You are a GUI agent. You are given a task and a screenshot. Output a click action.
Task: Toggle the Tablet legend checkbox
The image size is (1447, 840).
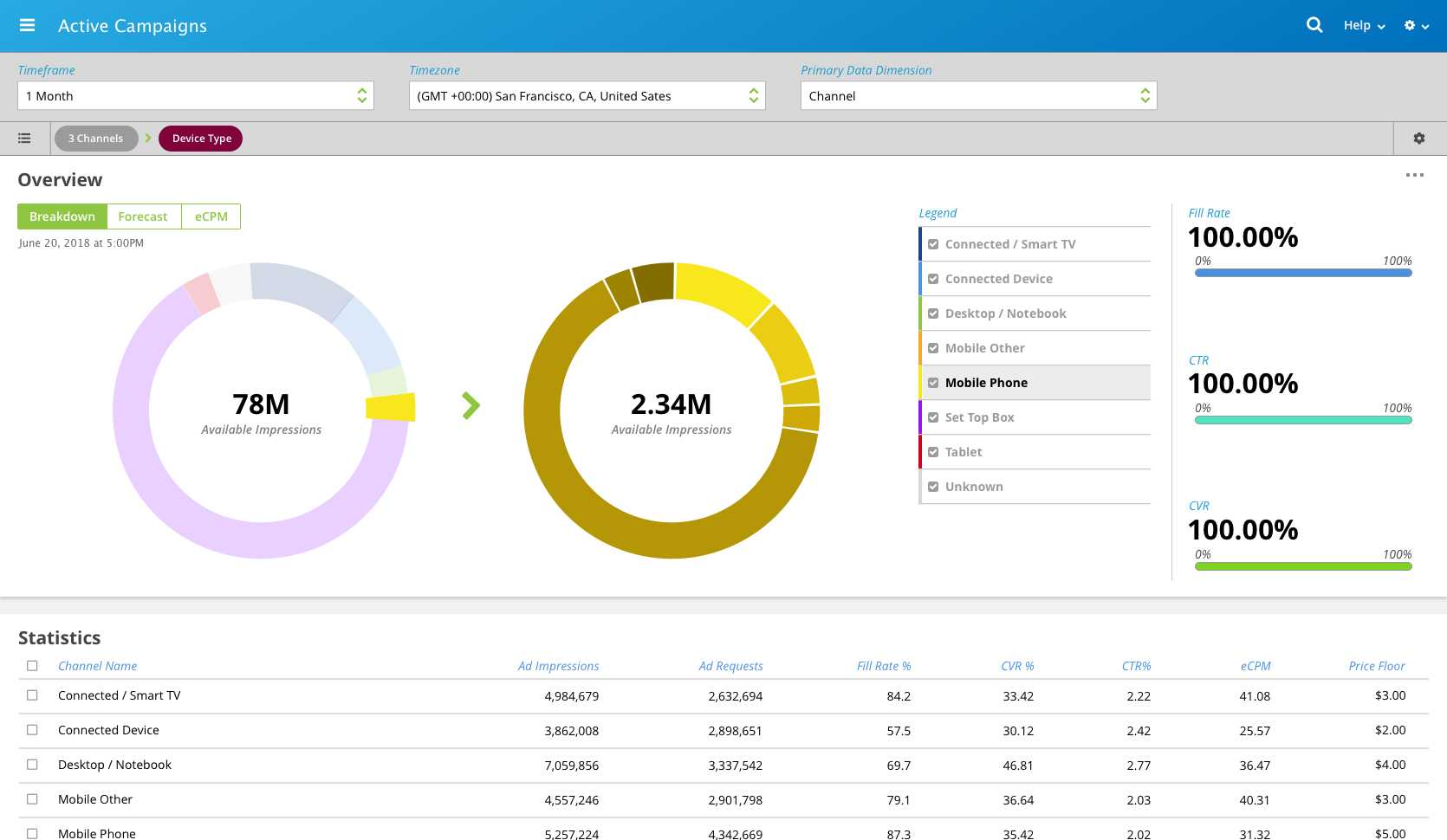tap(933, 452)
